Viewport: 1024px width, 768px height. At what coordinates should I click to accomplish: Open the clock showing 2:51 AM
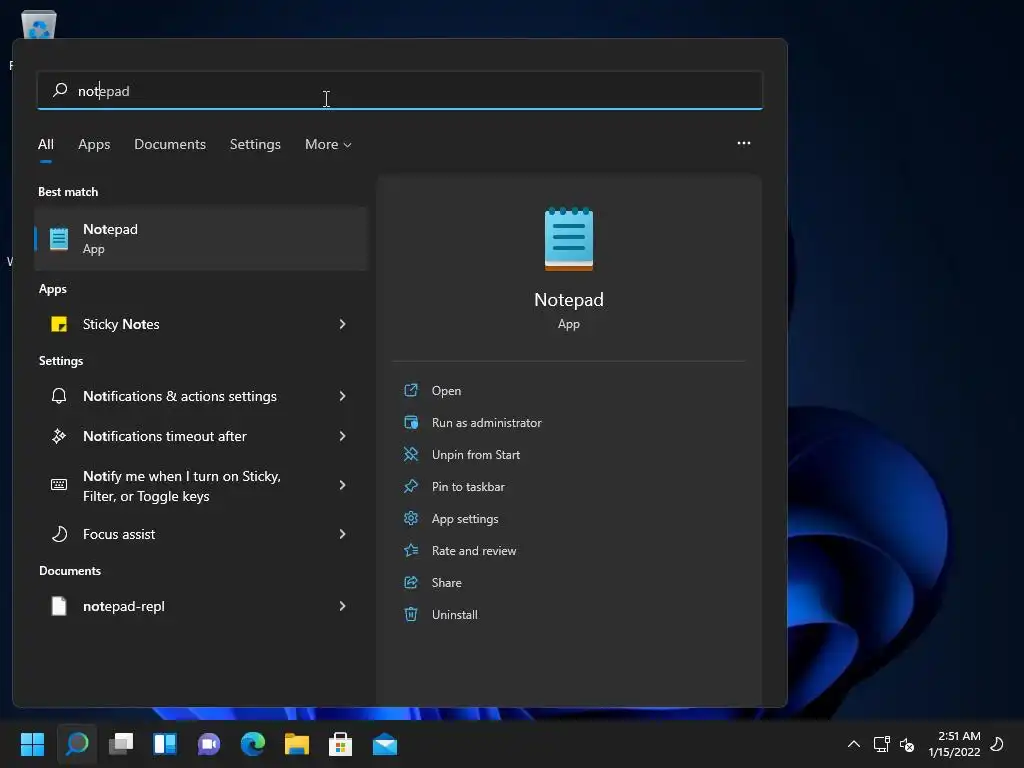click(954, 744)
